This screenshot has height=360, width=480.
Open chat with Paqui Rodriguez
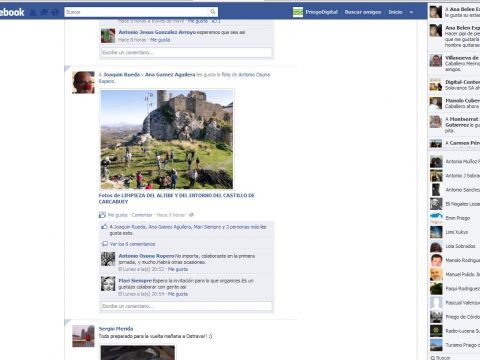coord(455,288)
